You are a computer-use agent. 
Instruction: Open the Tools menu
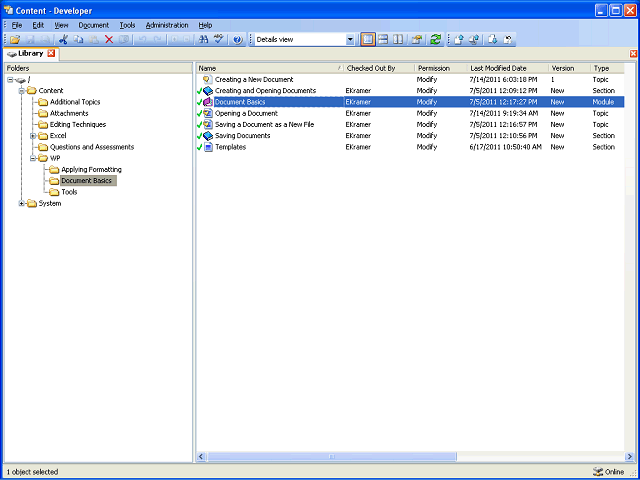point(127,25)
